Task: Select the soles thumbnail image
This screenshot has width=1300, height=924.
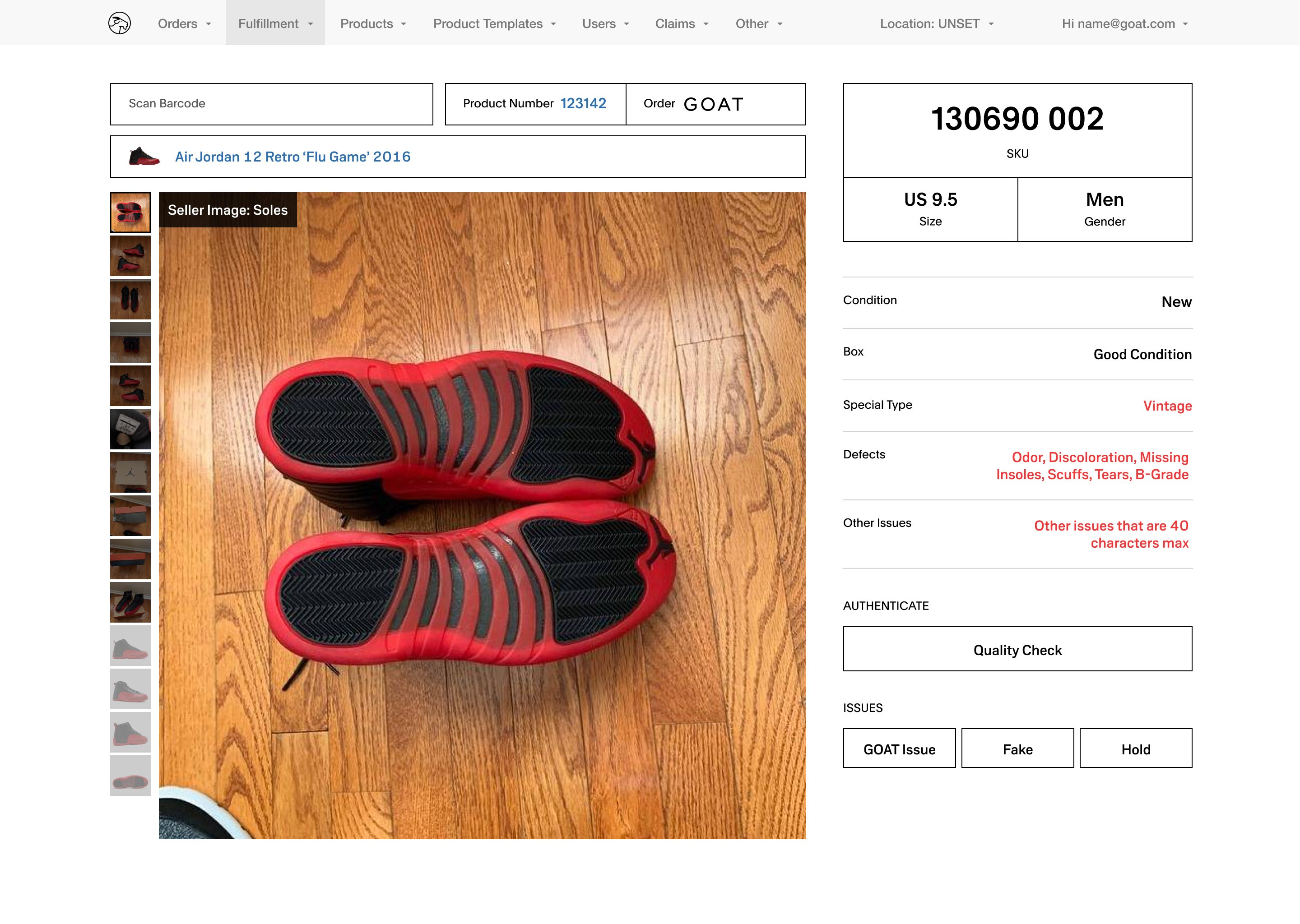Action: [130, 212]
